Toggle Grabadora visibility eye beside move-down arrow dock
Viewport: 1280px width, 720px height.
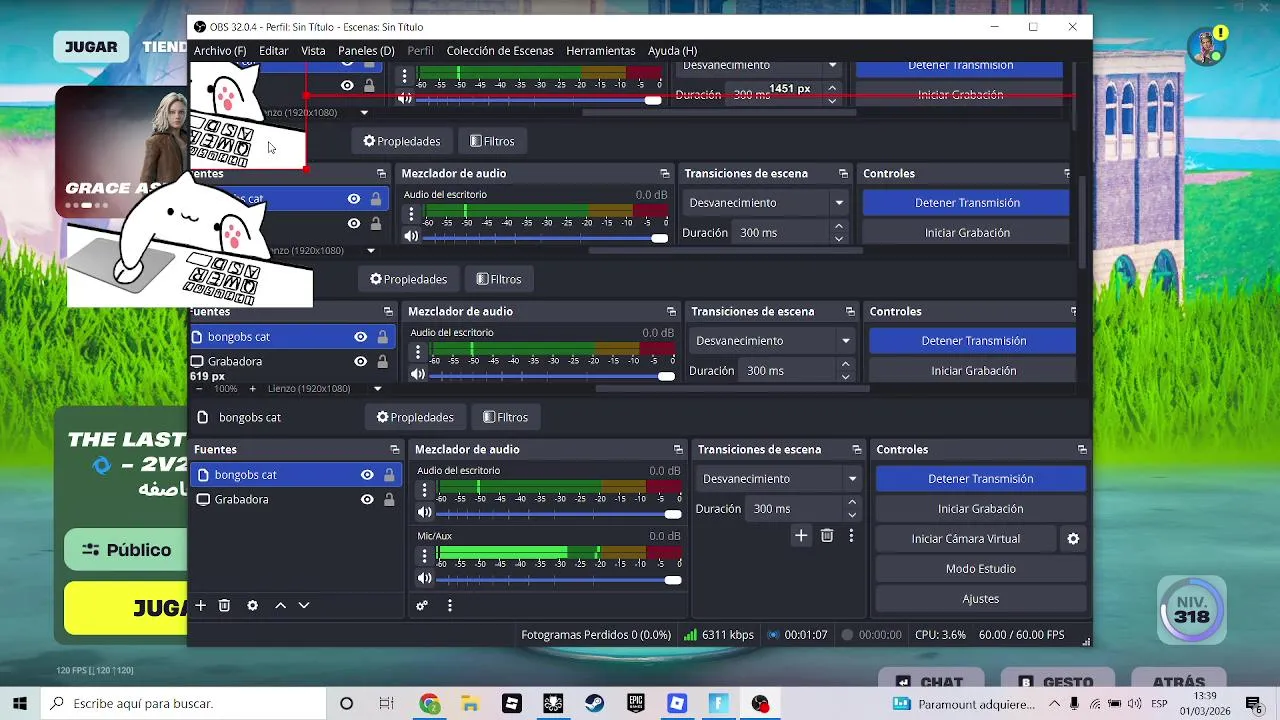point(367,499)
